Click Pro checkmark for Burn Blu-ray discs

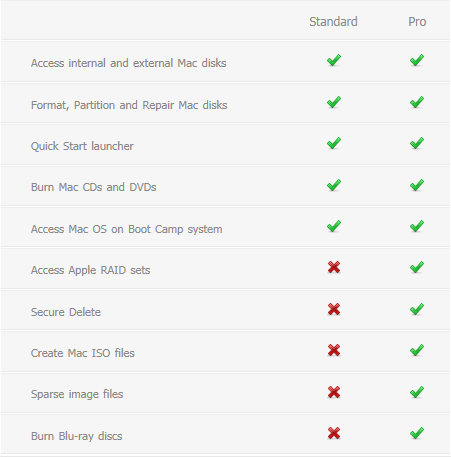(x=417, y=433)
